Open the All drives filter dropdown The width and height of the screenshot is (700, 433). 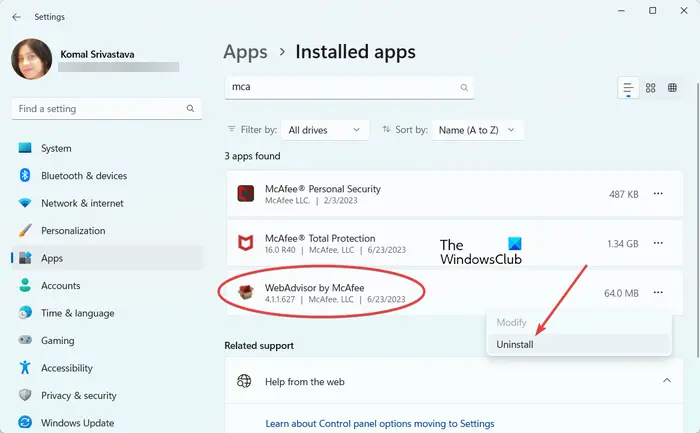tap(325, 130)
